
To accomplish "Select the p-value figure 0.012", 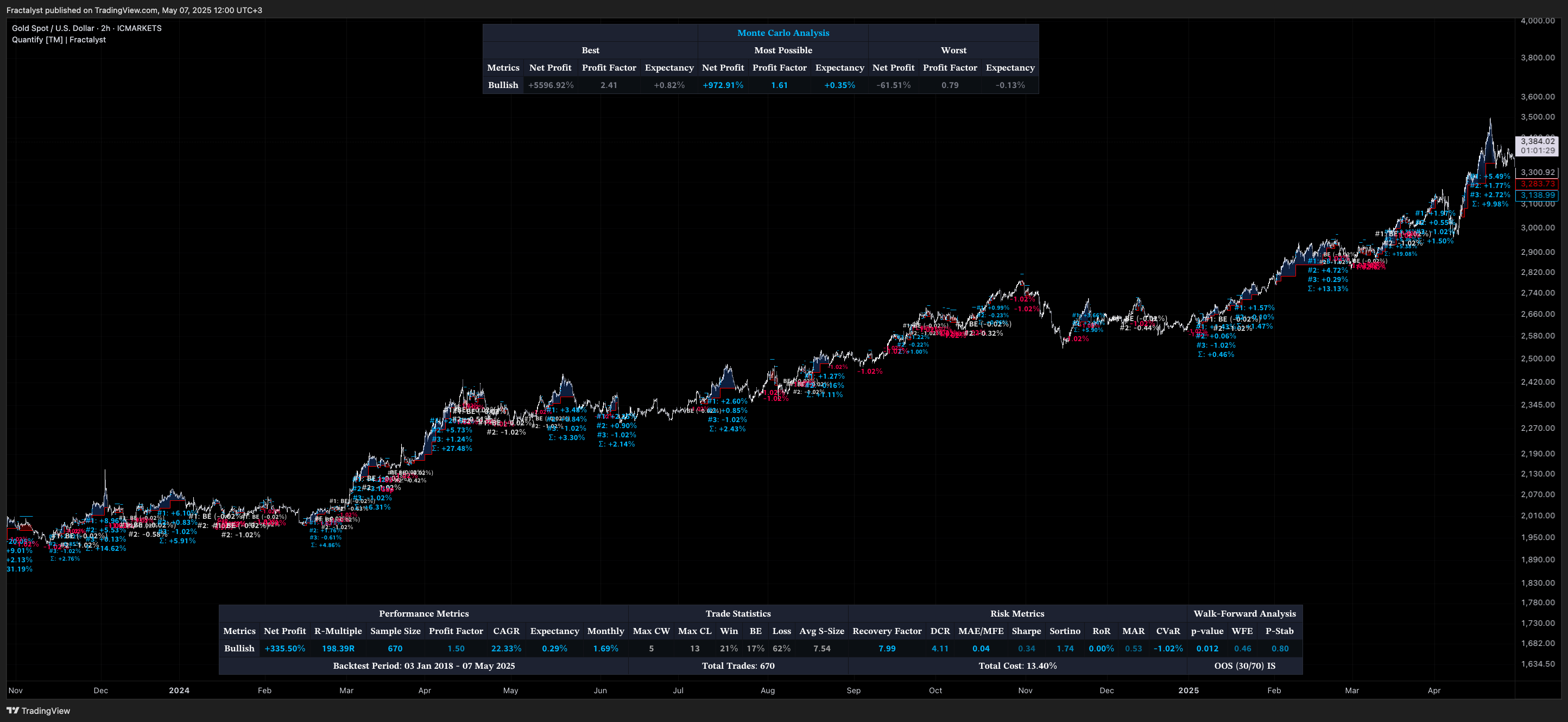I will 1207,648.
